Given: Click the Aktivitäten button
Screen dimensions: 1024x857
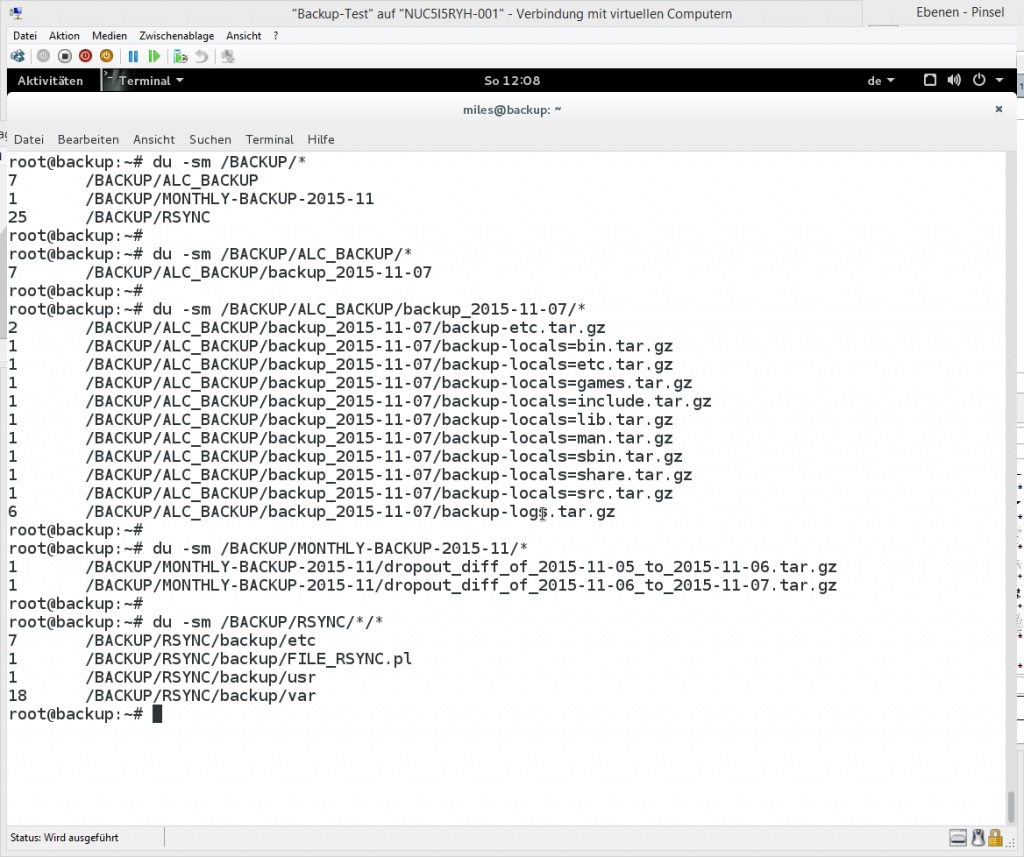Looking at the screenshot, I should [x=50, y=80].
